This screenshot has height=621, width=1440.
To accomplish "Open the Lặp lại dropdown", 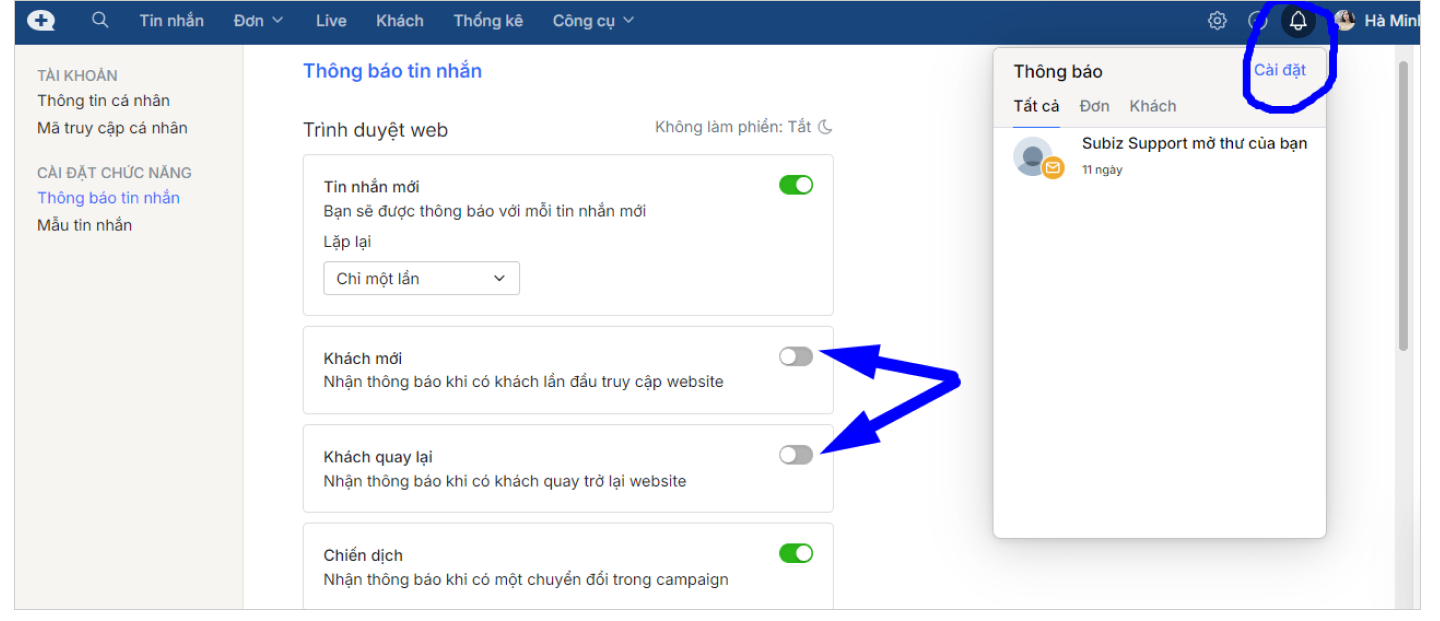I will point(421,279).
